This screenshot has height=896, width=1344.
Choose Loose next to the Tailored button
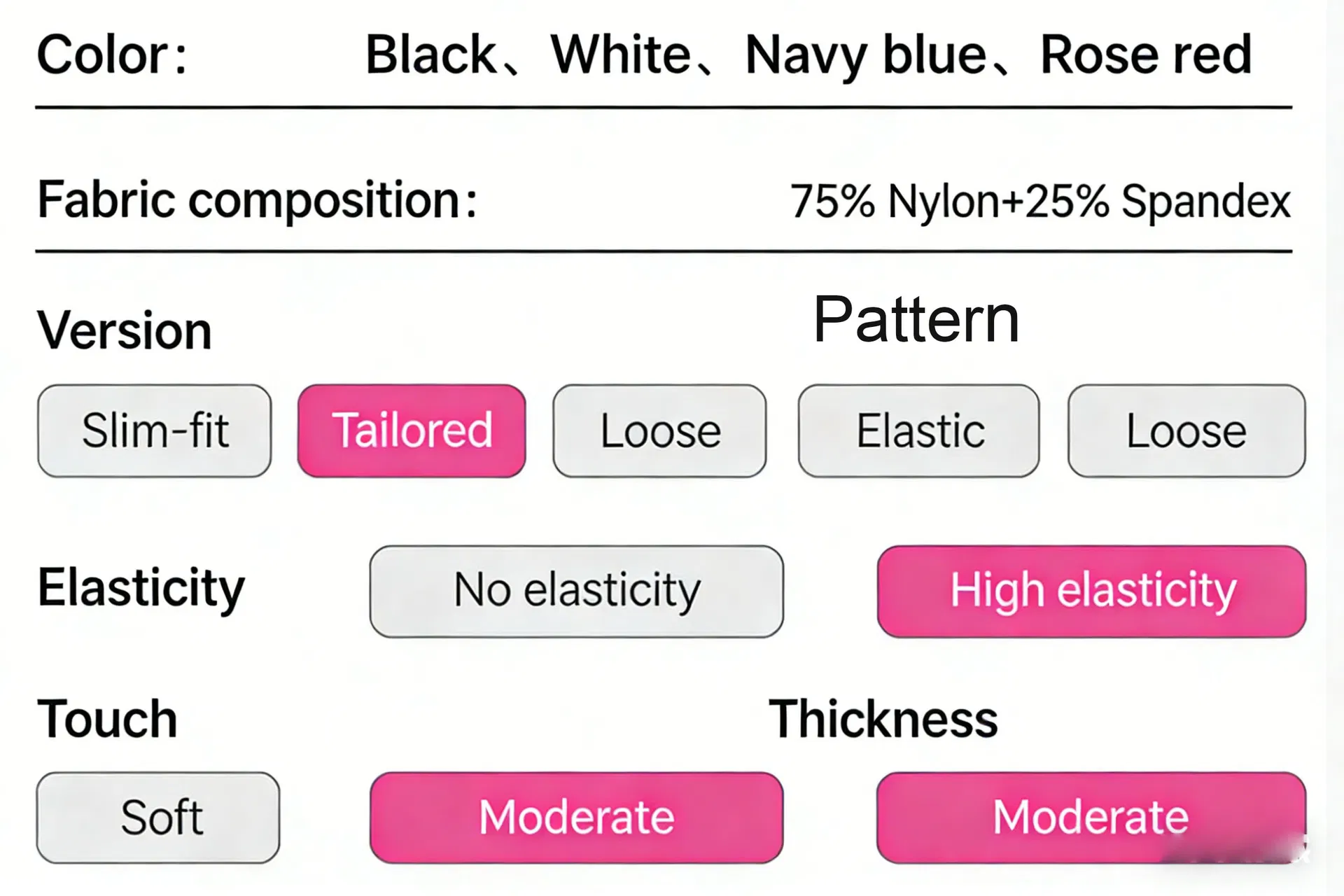coord(659,430)
